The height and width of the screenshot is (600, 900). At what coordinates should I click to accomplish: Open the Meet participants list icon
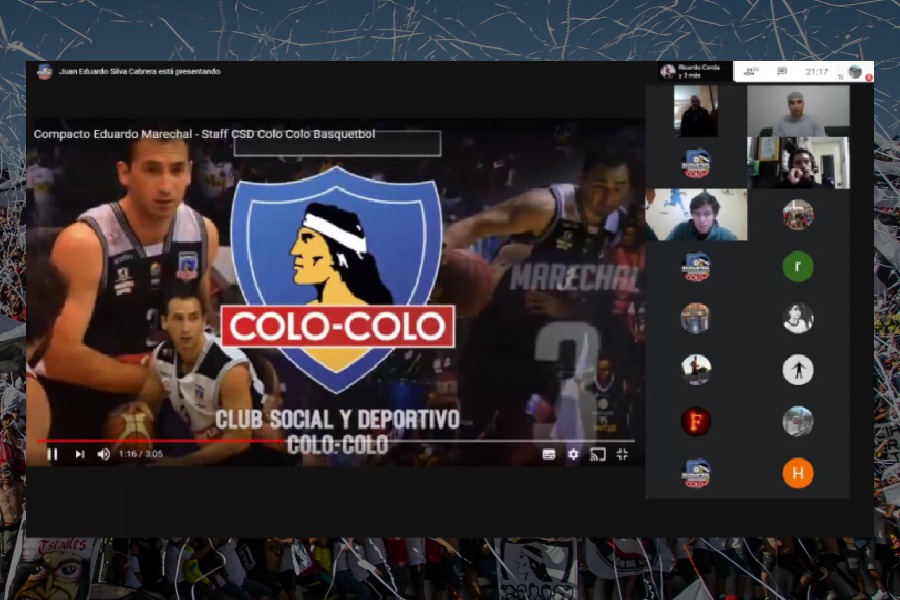pos(751,72)
